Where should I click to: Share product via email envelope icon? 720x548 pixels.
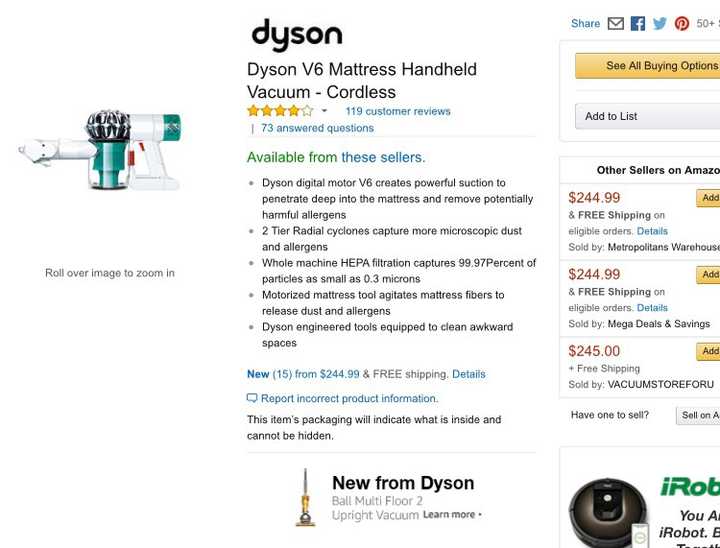pos(616,23)
